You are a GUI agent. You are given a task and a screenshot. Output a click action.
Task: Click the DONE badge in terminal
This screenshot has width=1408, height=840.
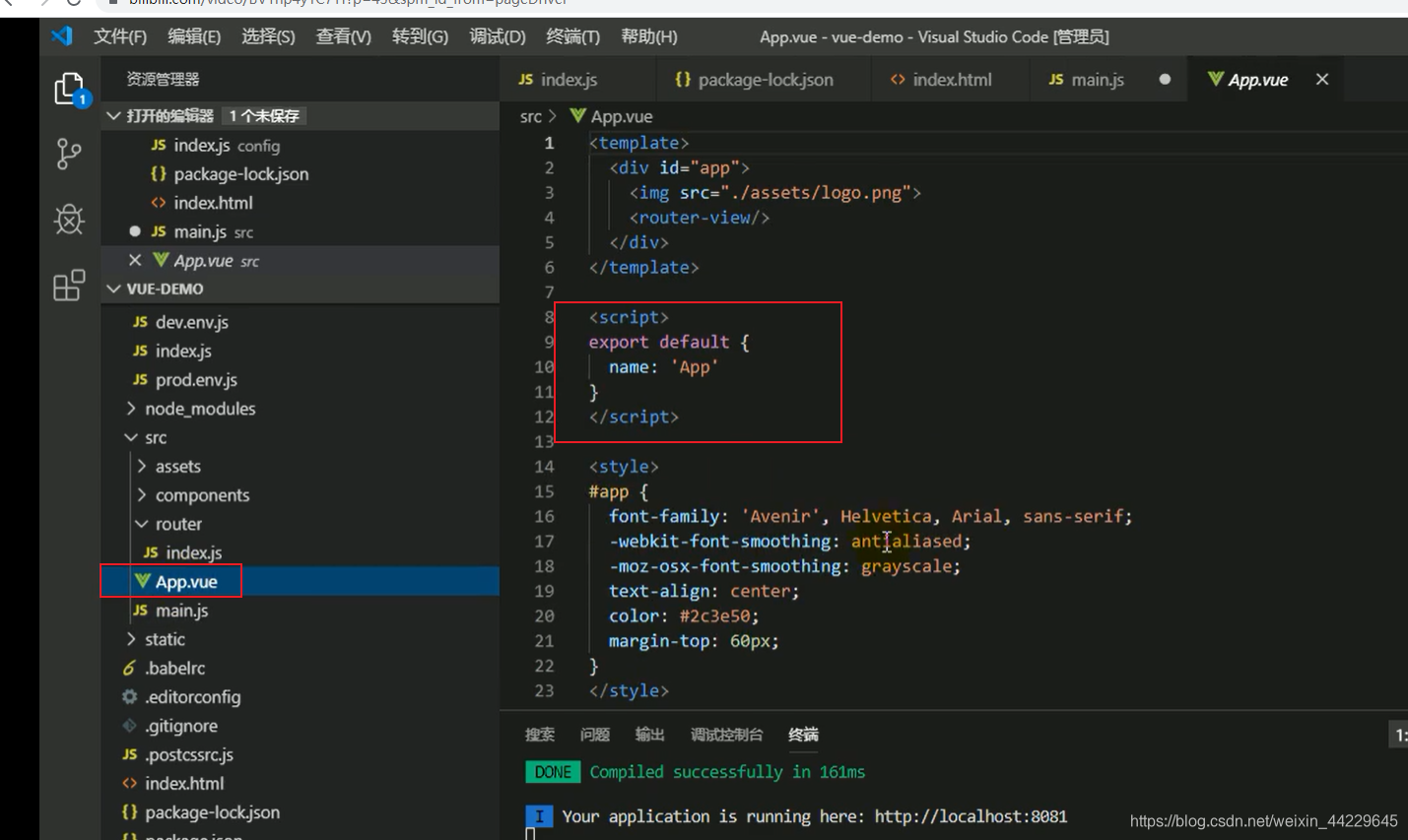(x=553, y=772)
